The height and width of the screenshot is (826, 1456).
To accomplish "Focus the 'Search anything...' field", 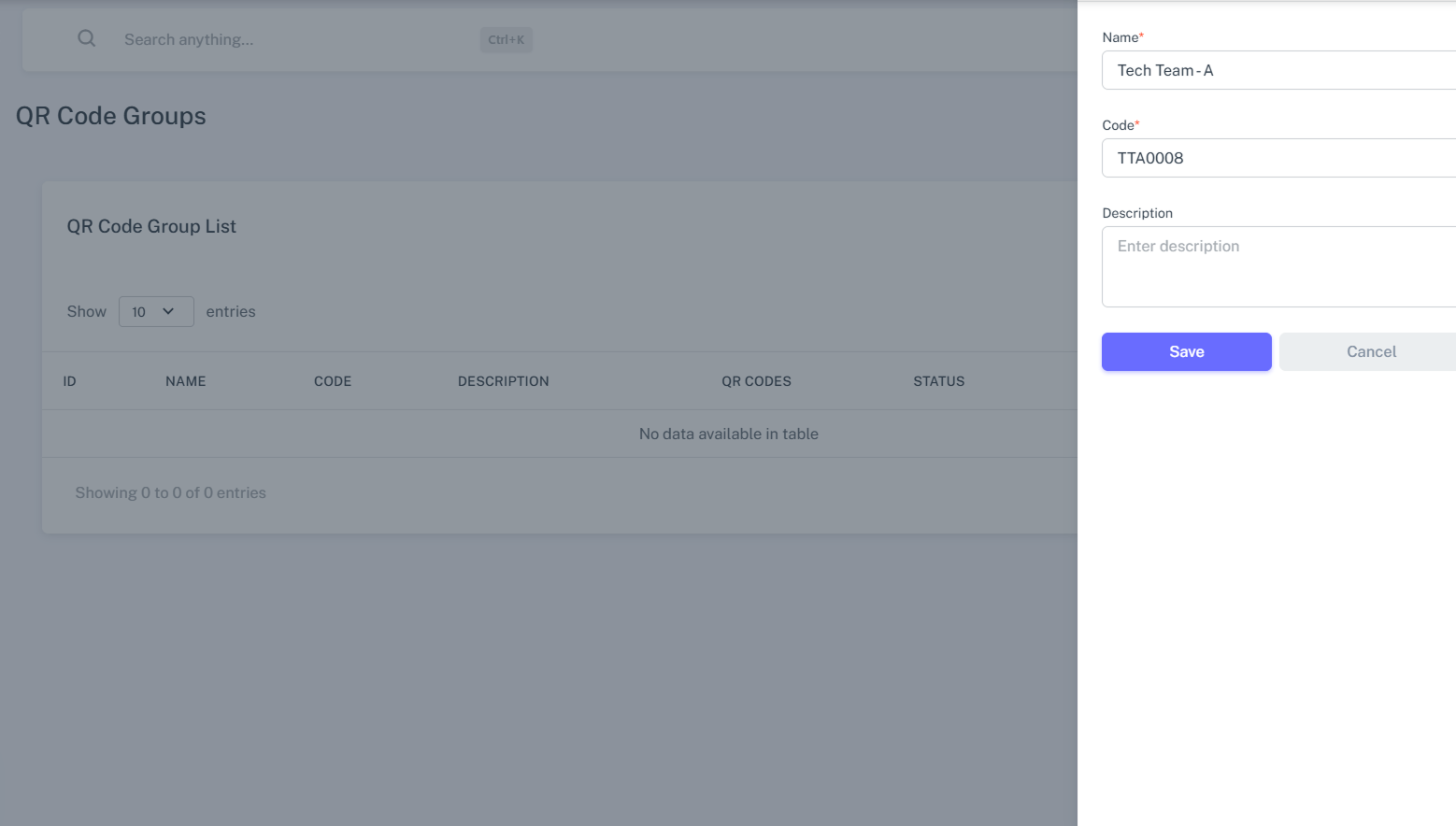I will (280, 39).
